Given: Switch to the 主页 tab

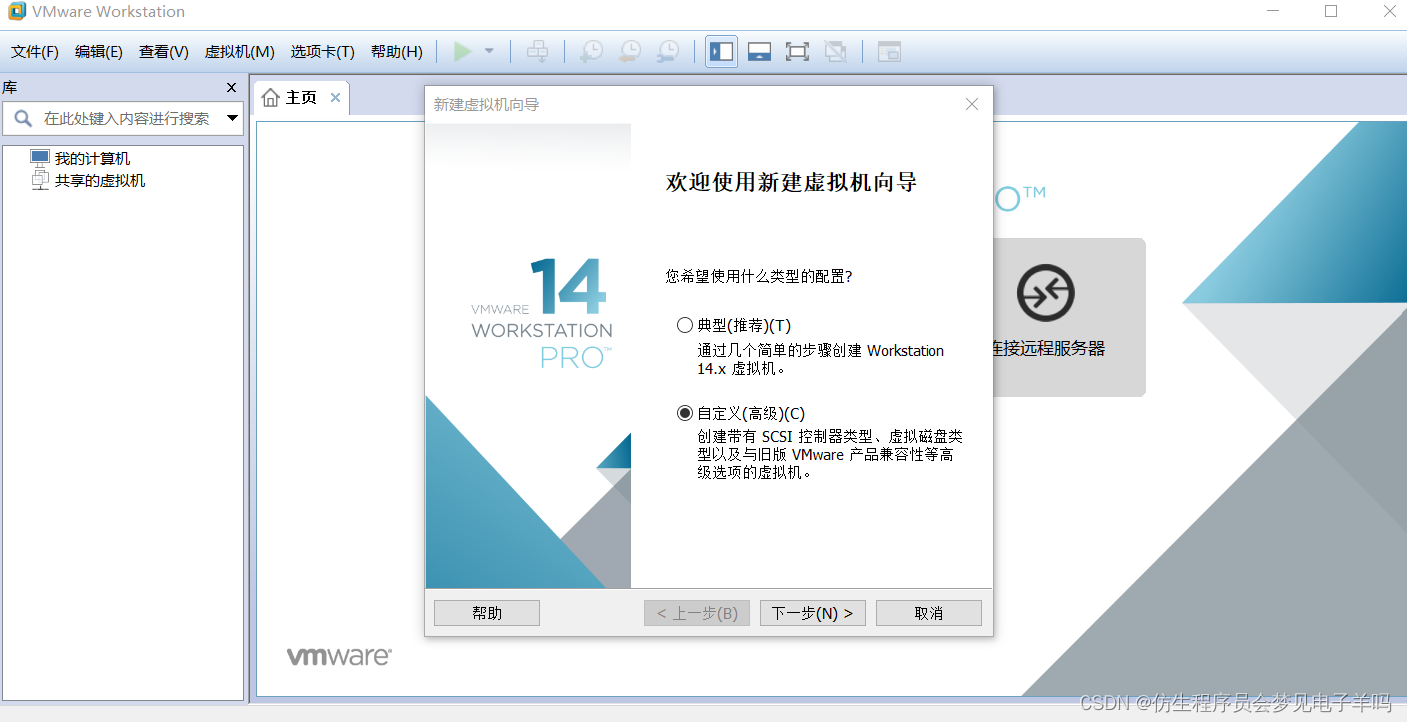Looking at the screenshot, I should [x=302, y=97].
